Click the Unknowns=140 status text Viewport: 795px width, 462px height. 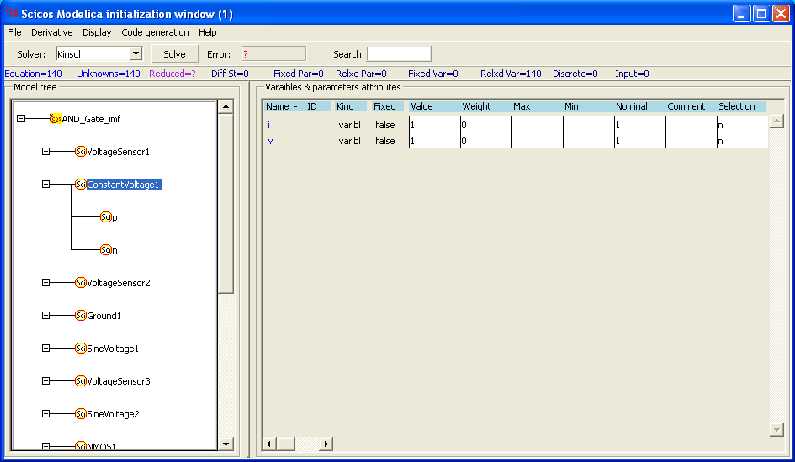(x=109, y=74)
